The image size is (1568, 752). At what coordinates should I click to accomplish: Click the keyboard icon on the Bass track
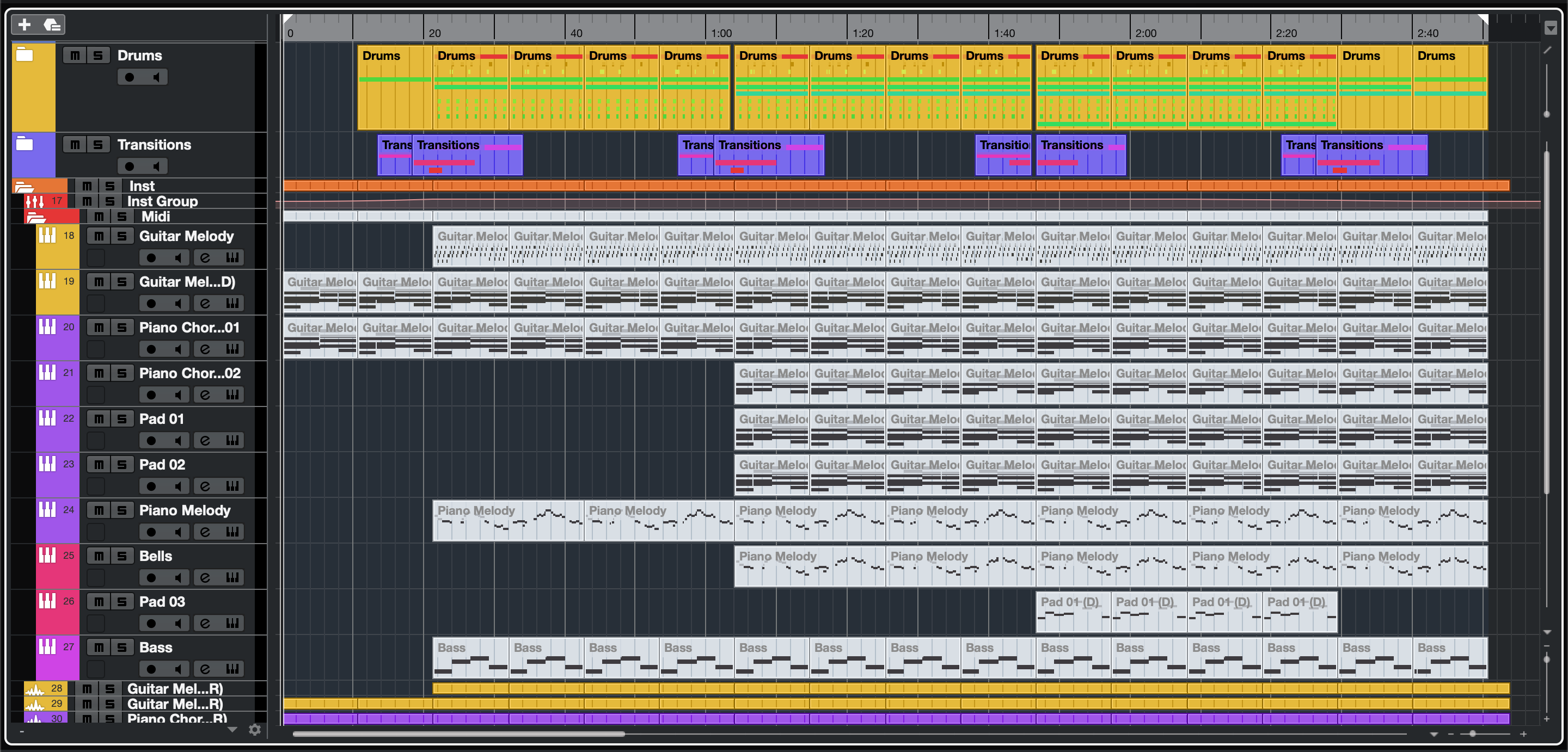[x=232, y=669]
